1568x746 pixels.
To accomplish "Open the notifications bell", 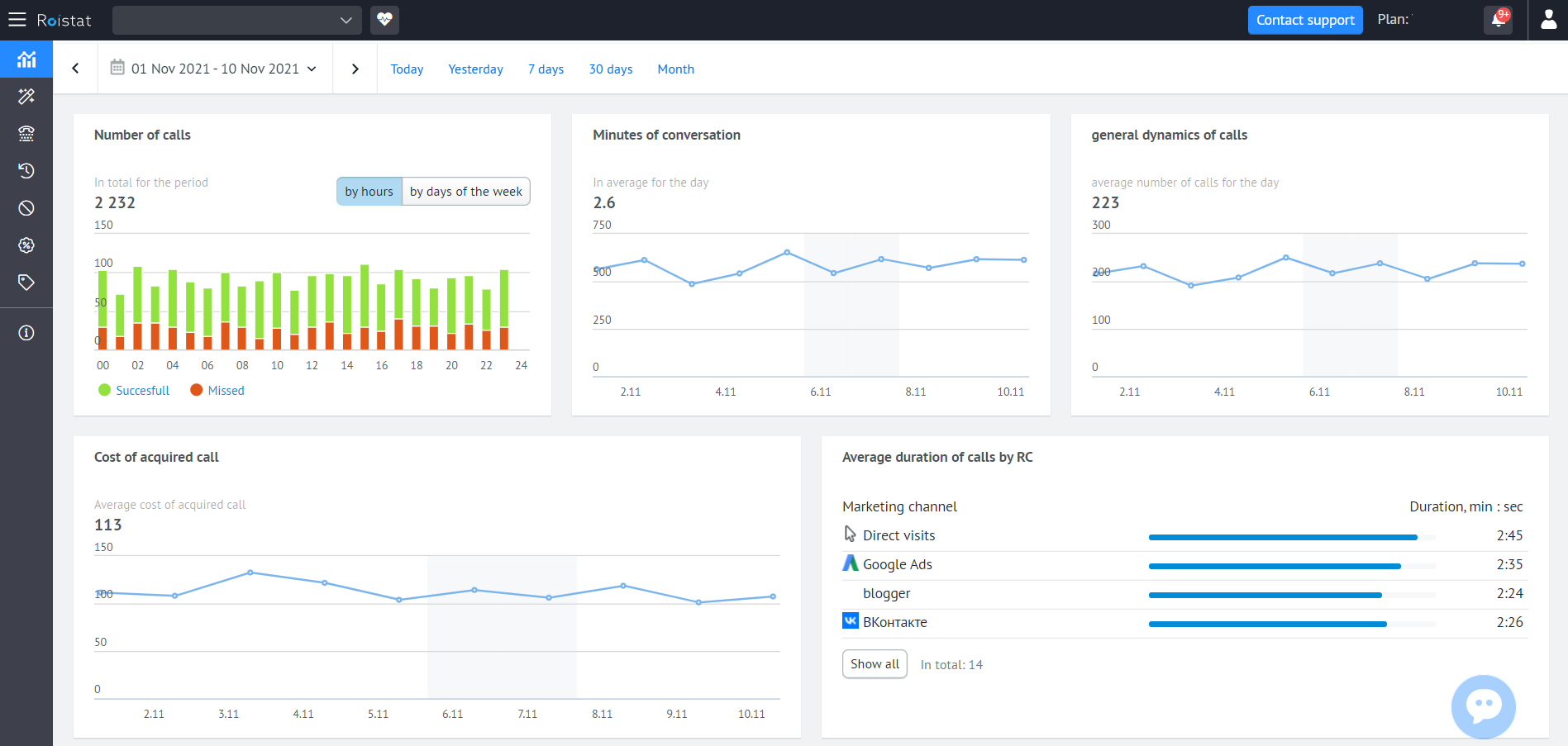I will coord(1498,20).
